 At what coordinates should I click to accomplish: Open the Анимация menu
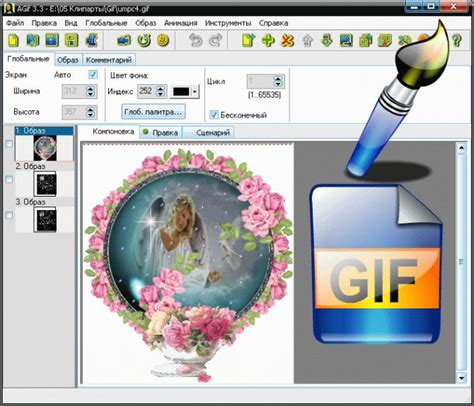tap(181, 23)
